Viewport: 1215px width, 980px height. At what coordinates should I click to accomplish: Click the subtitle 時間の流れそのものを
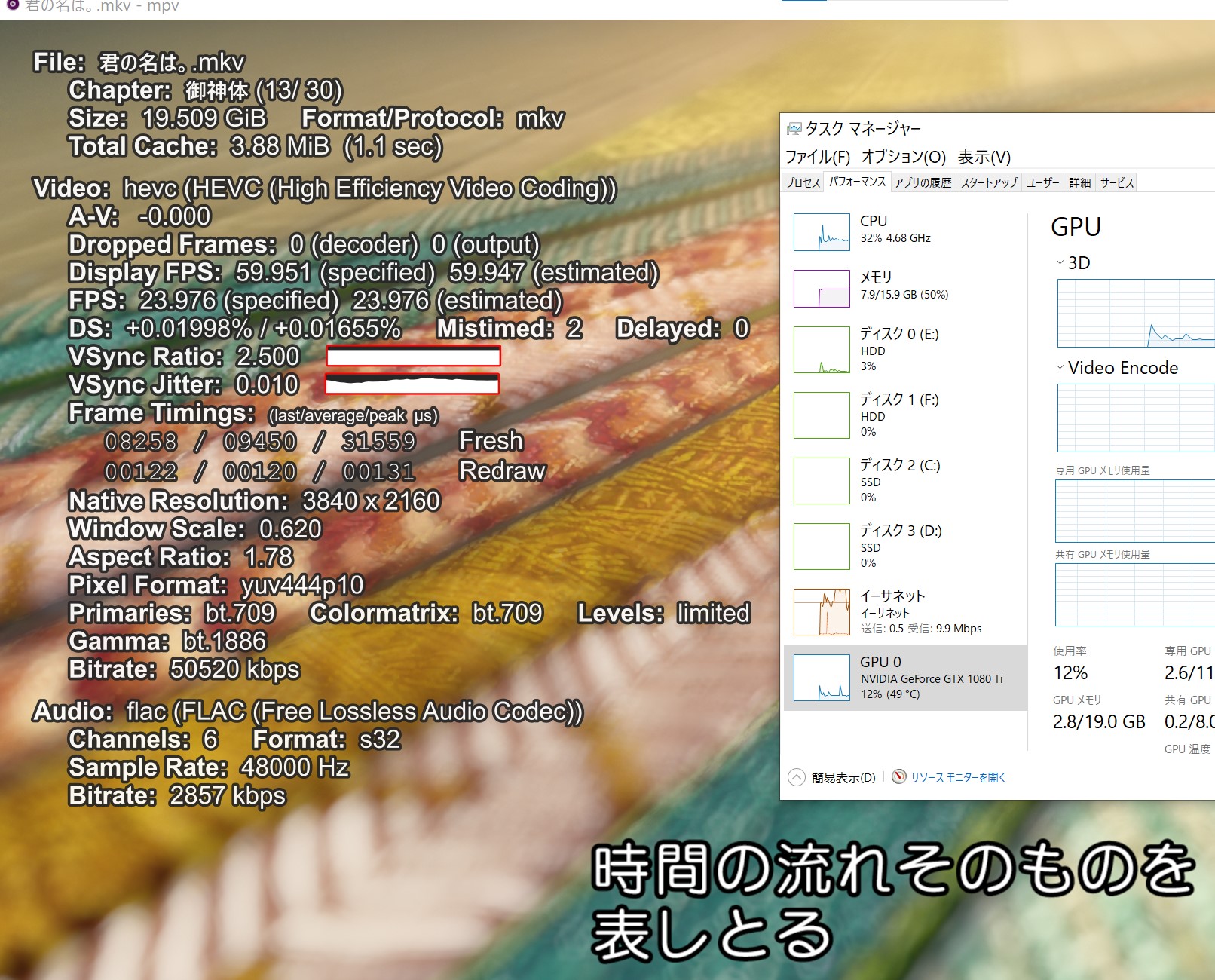pyautogui.click(x=894, y=869)
